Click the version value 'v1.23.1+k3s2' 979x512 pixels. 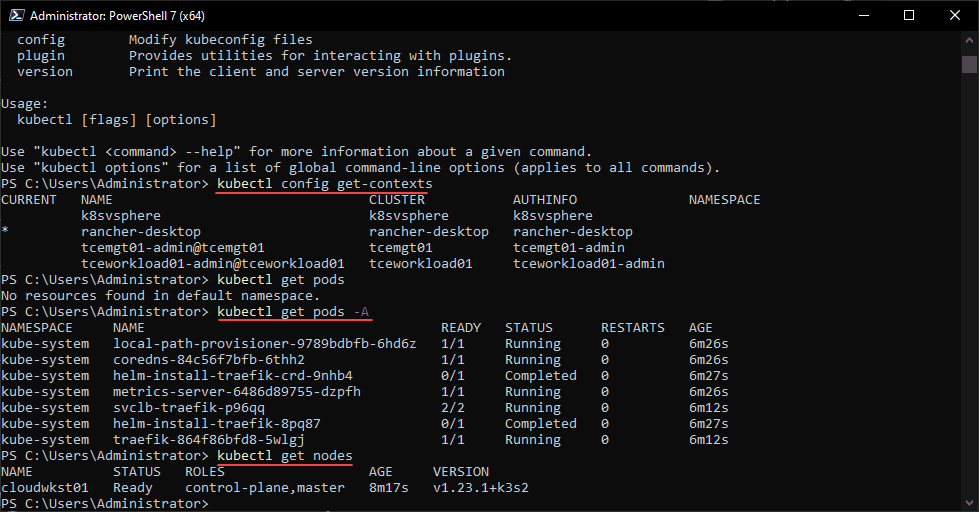[x=481, y=488]
